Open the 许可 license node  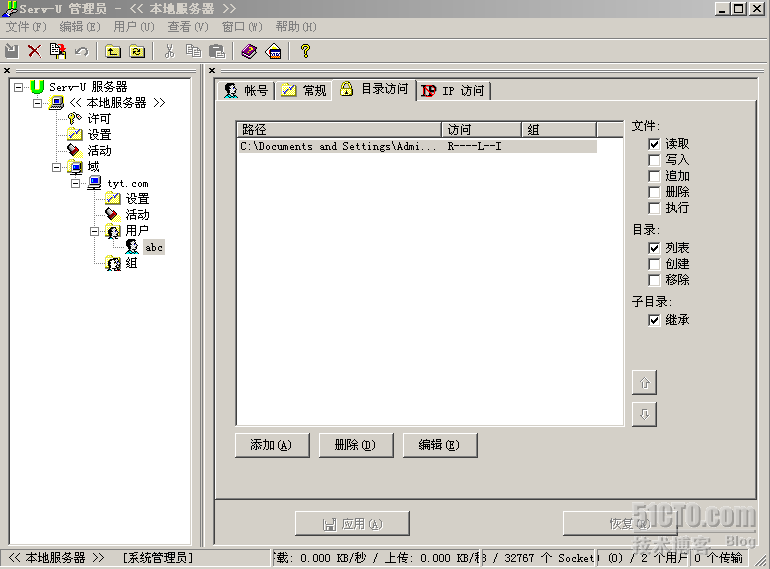tap(99, 118)
